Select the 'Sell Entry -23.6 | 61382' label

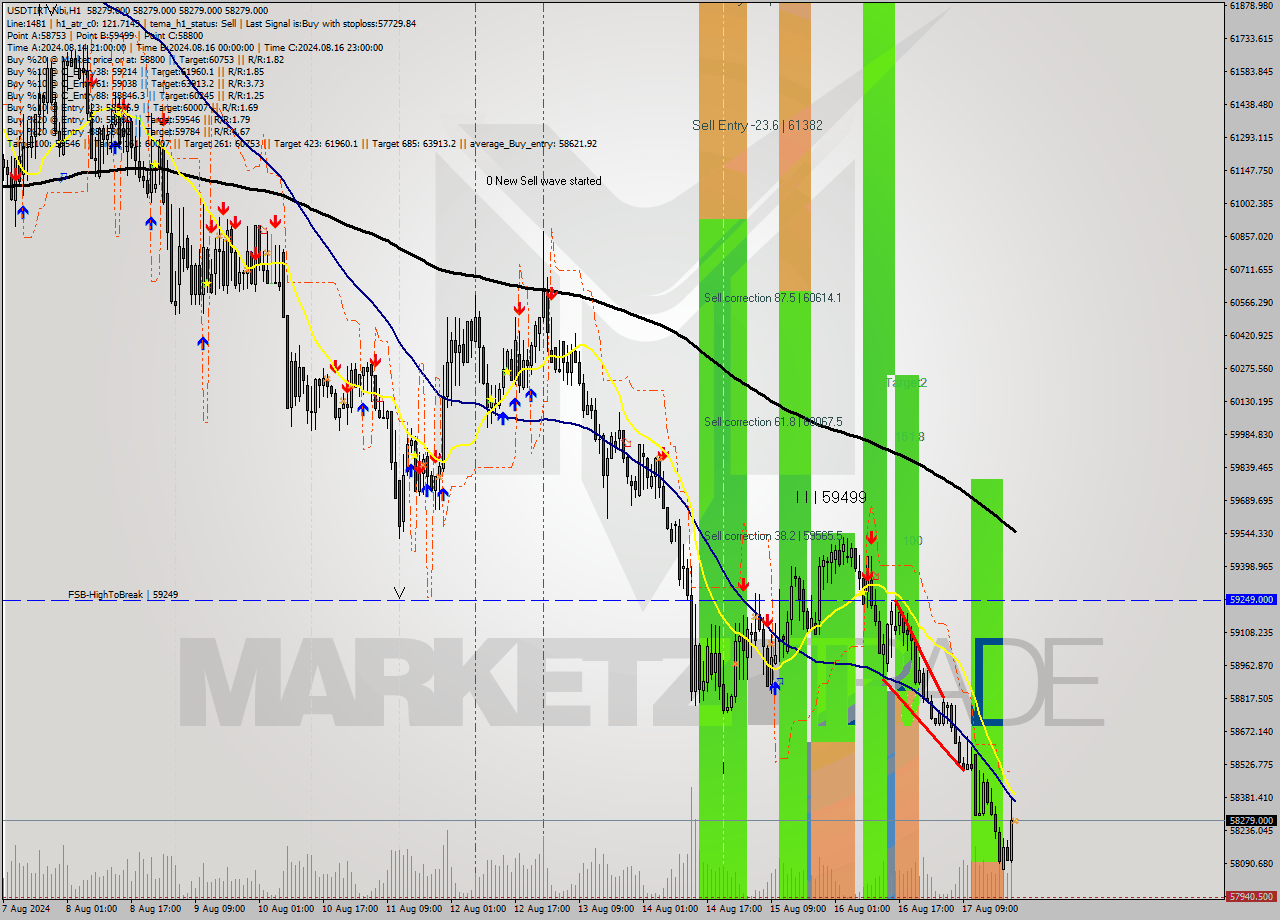[x=757, y=125]
